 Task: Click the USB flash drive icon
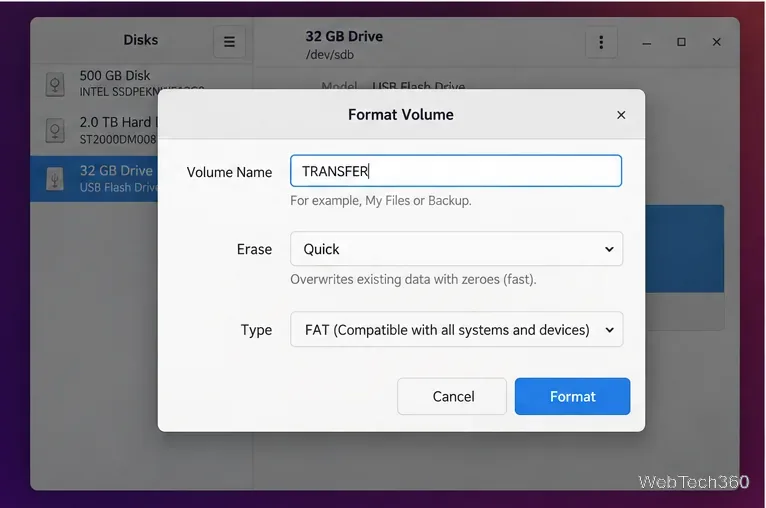click(x=55, y=178)
